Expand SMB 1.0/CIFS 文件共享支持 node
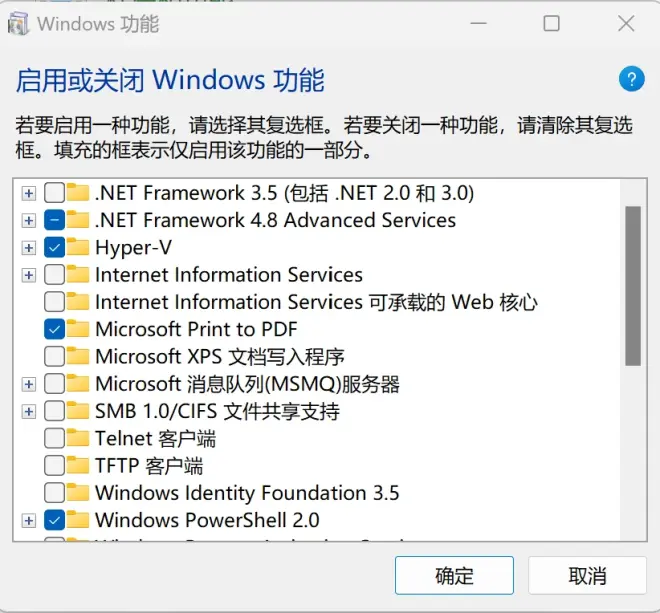 click(x=29, y=411)
